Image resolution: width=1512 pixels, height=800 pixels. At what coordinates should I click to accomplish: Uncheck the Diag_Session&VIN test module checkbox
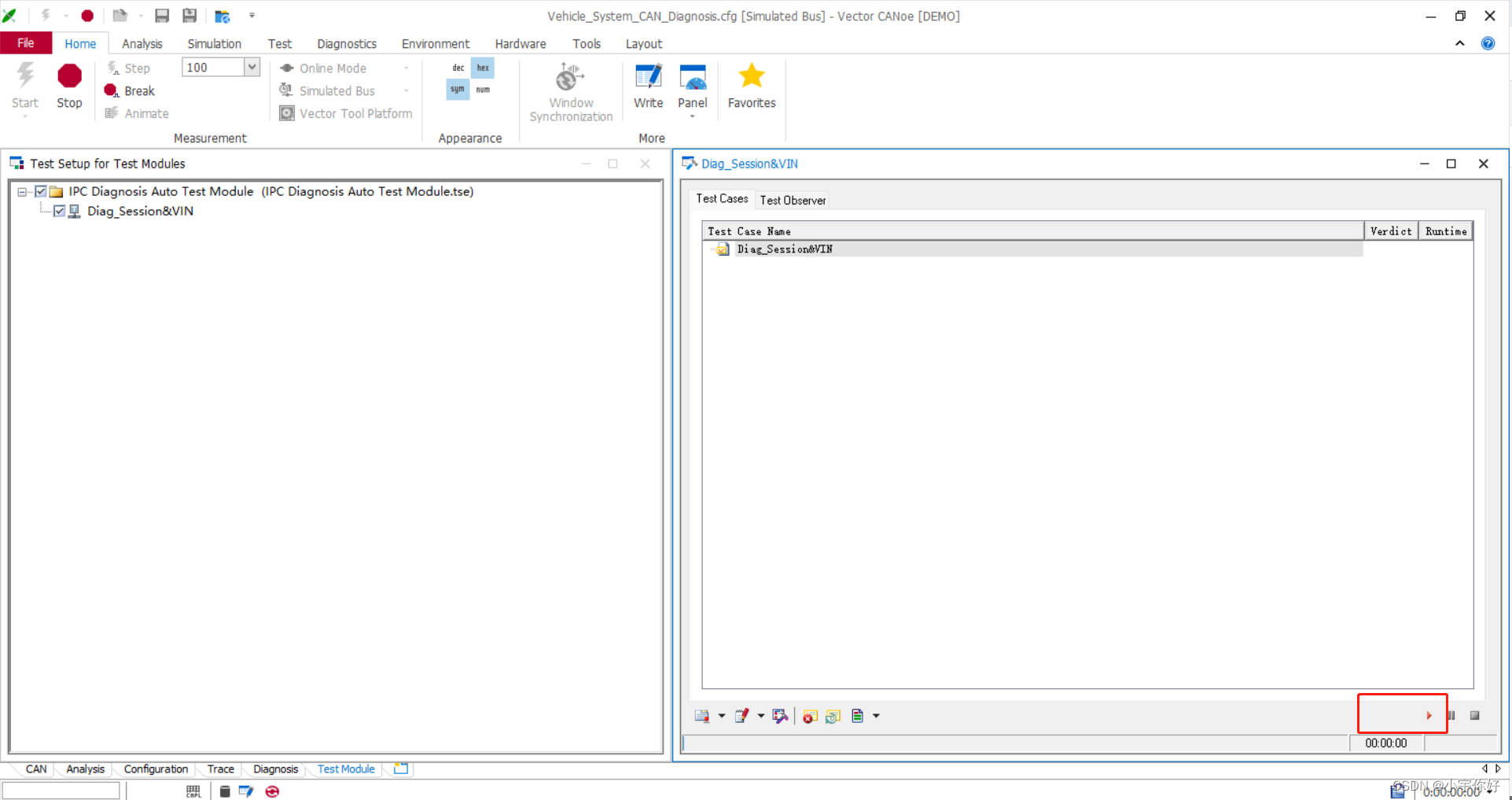pyautogui.click(x=59, y=211)
